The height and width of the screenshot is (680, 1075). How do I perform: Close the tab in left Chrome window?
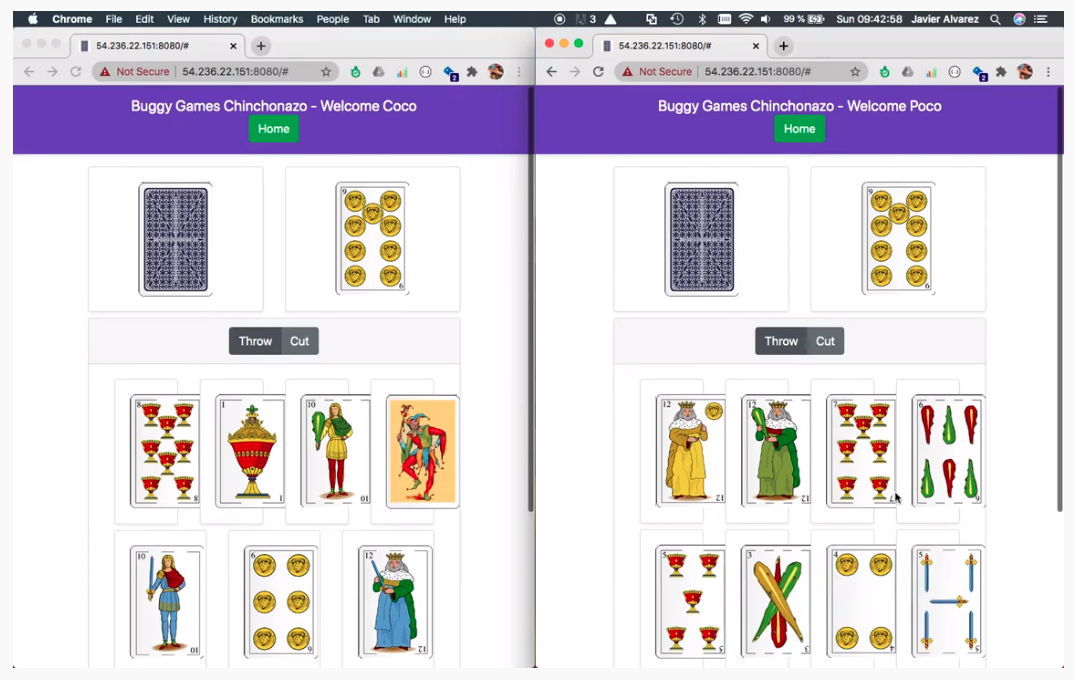(233, 46)
